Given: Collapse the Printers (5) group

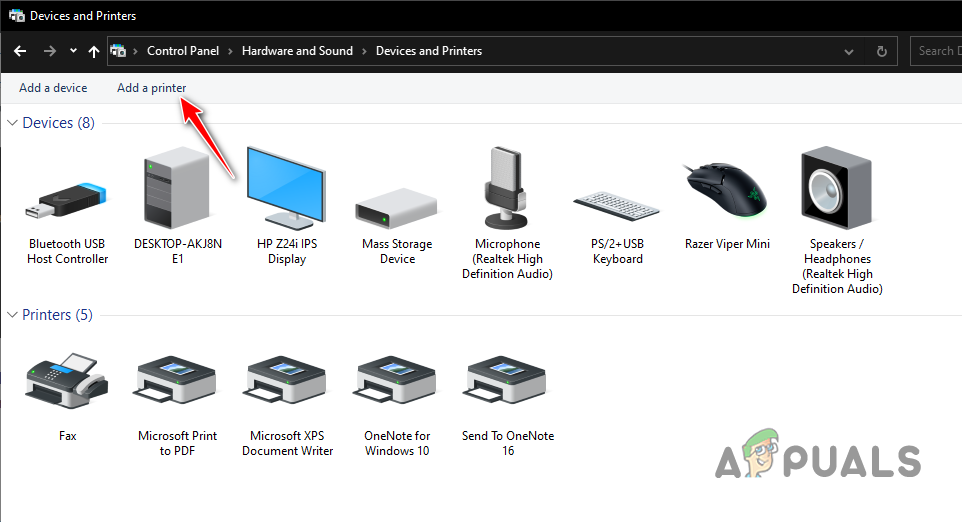Looking at the screenshot, I should (12, 315).
